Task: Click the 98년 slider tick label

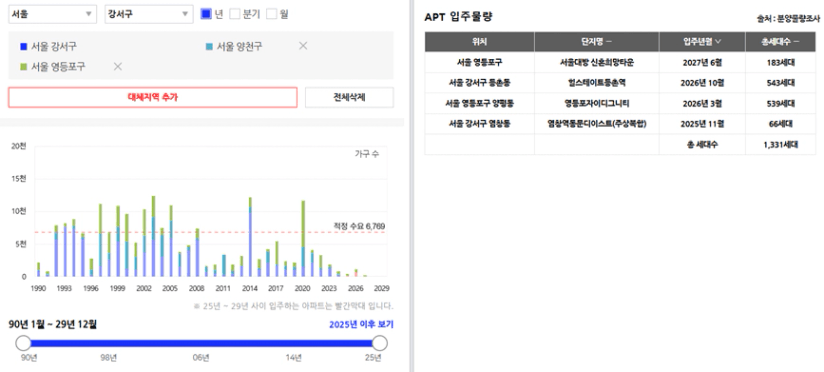Action: click(x=108, y=358)
